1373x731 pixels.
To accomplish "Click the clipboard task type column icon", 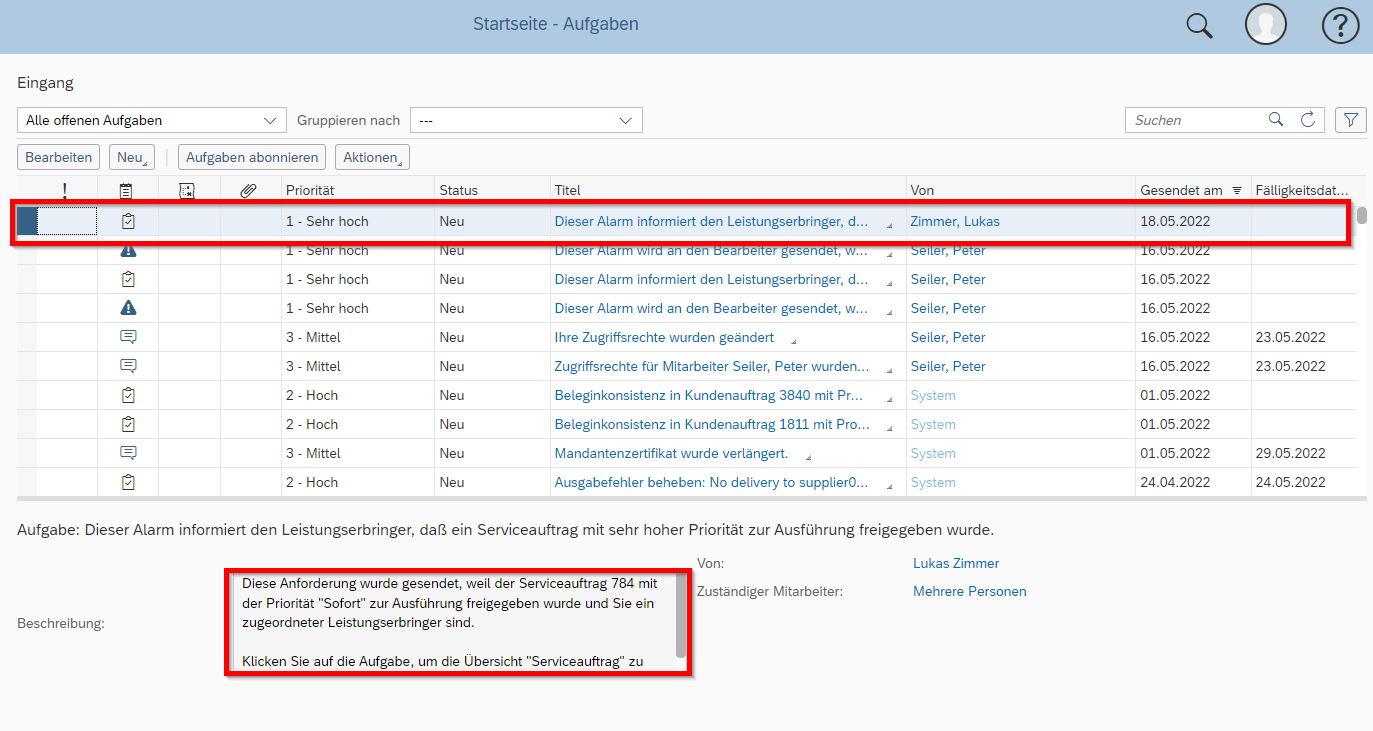I will tap(126, 190).
